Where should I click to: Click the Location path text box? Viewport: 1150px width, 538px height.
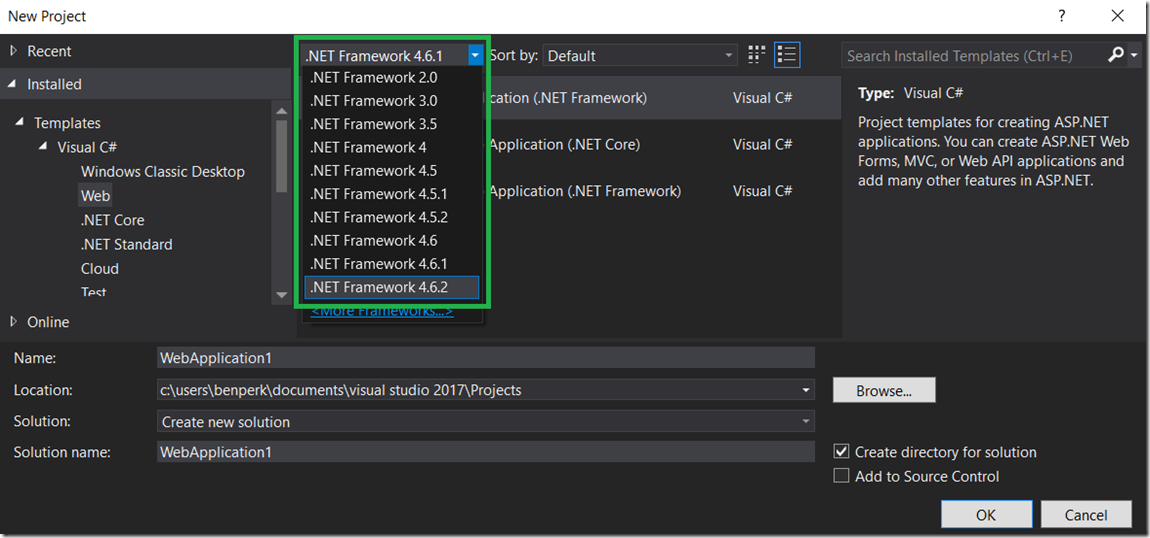(x=479, y=390)
